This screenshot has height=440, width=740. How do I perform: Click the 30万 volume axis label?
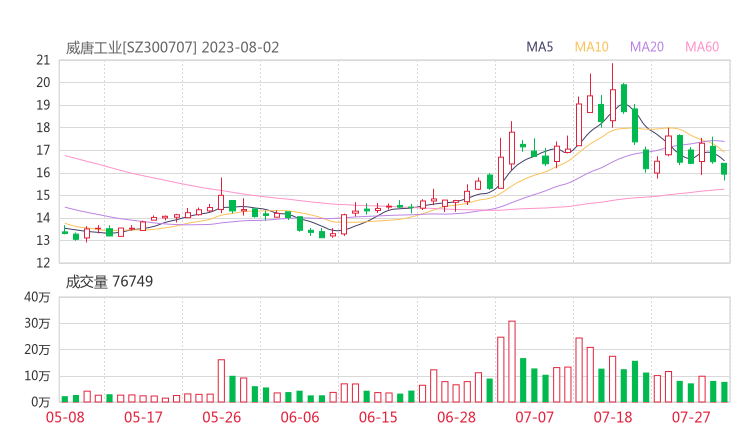(x=37, y=323)
